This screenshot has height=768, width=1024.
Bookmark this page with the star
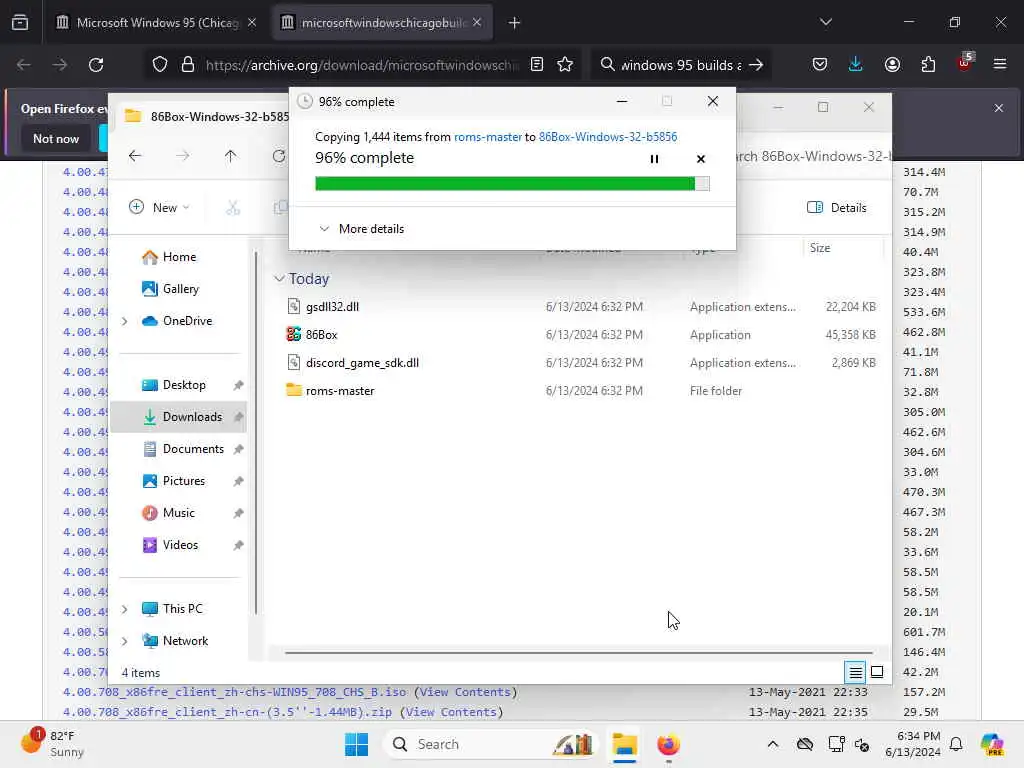coord(565,65)
